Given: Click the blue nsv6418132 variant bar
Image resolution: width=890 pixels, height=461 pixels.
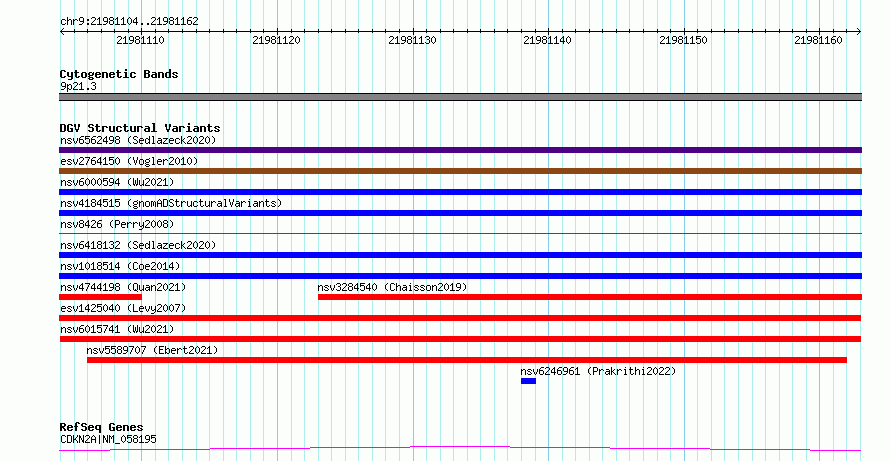Looking at the screenshot, I should click(460, 255).
